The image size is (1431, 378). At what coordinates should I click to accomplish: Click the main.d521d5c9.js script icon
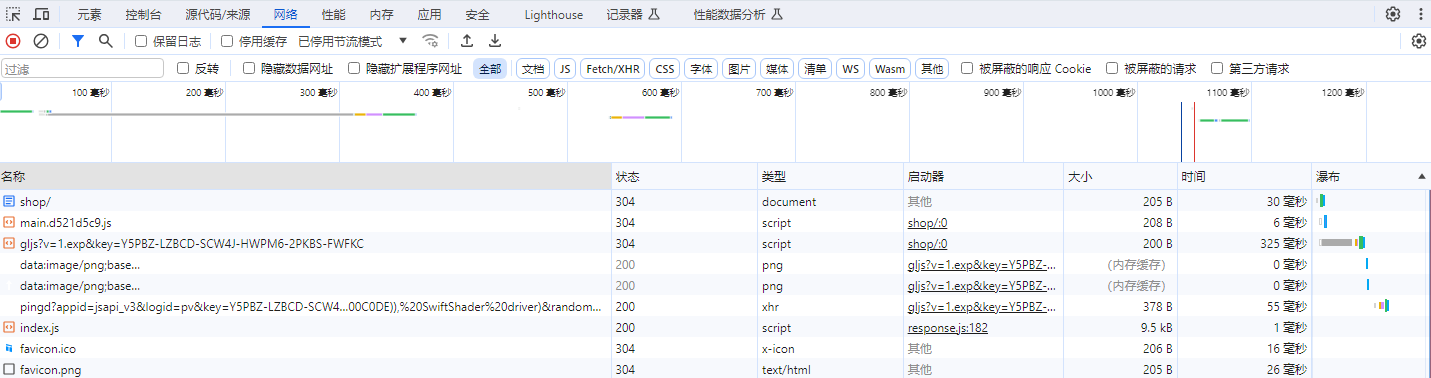tap(9, 222)
